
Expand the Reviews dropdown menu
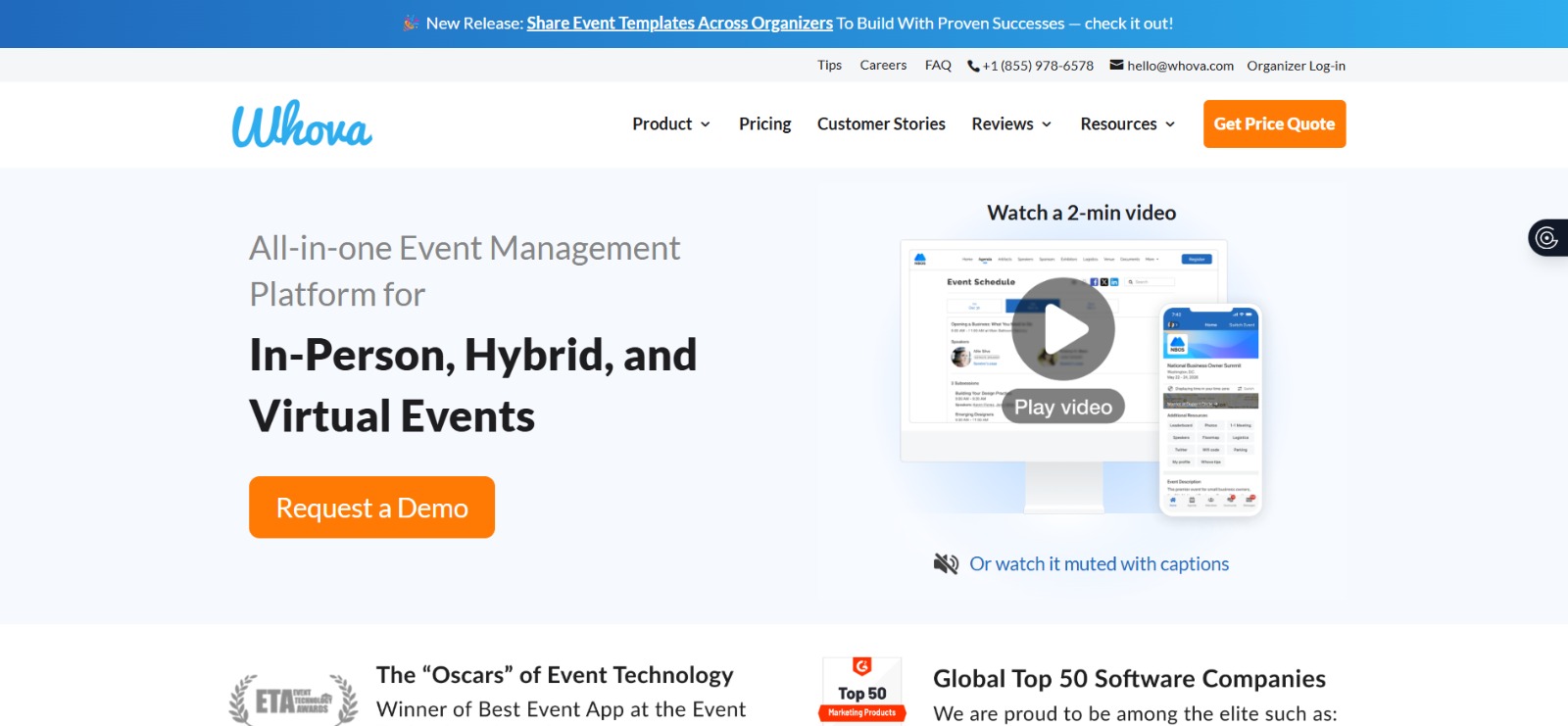coord(1011,124)
